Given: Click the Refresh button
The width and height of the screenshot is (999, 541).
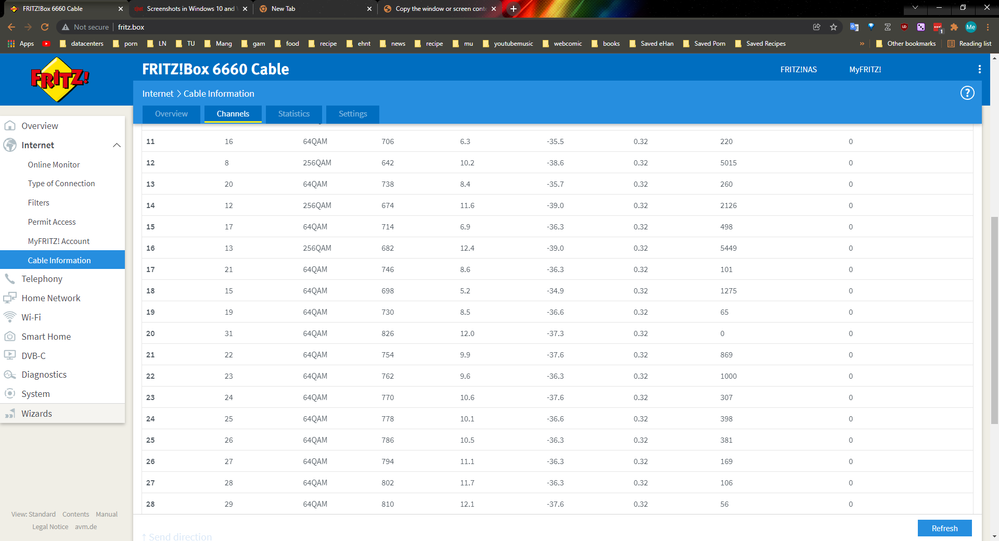Looking at the screenshot, I should pos(944,528).
